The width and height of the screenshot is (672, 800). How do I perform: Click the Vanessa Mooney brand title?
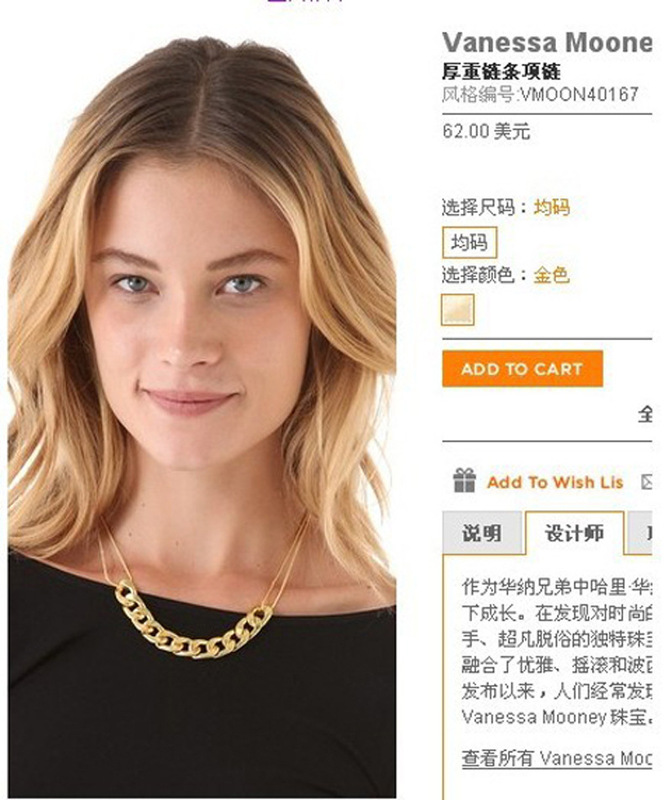pos(547,42)
